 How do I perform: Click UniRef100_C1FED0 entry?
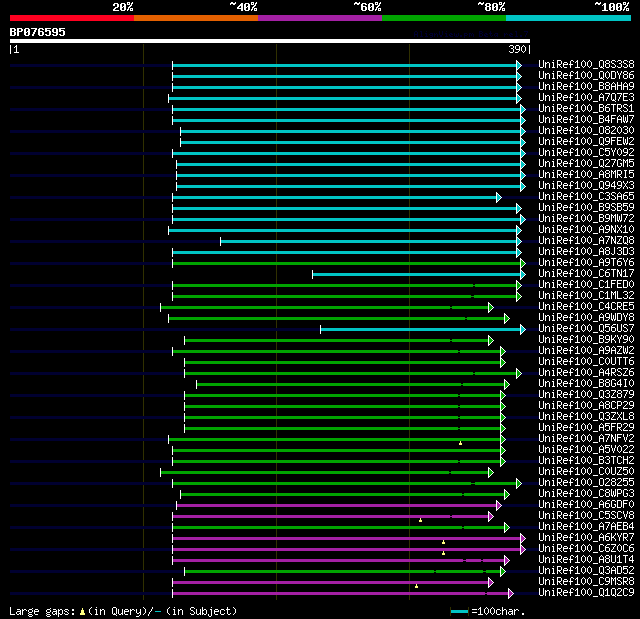pos(586,285)
